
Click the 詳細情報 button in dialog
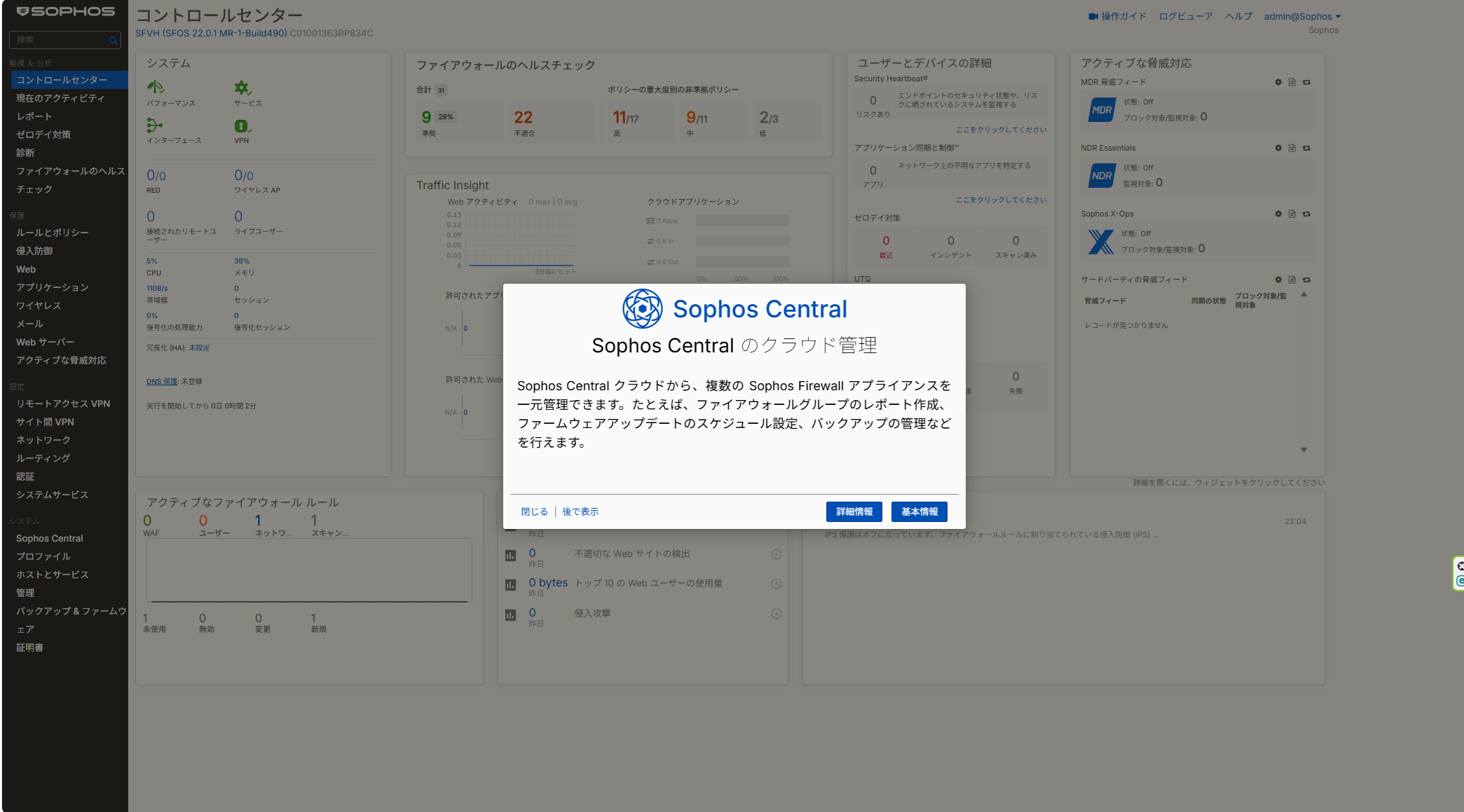(854, 512)
